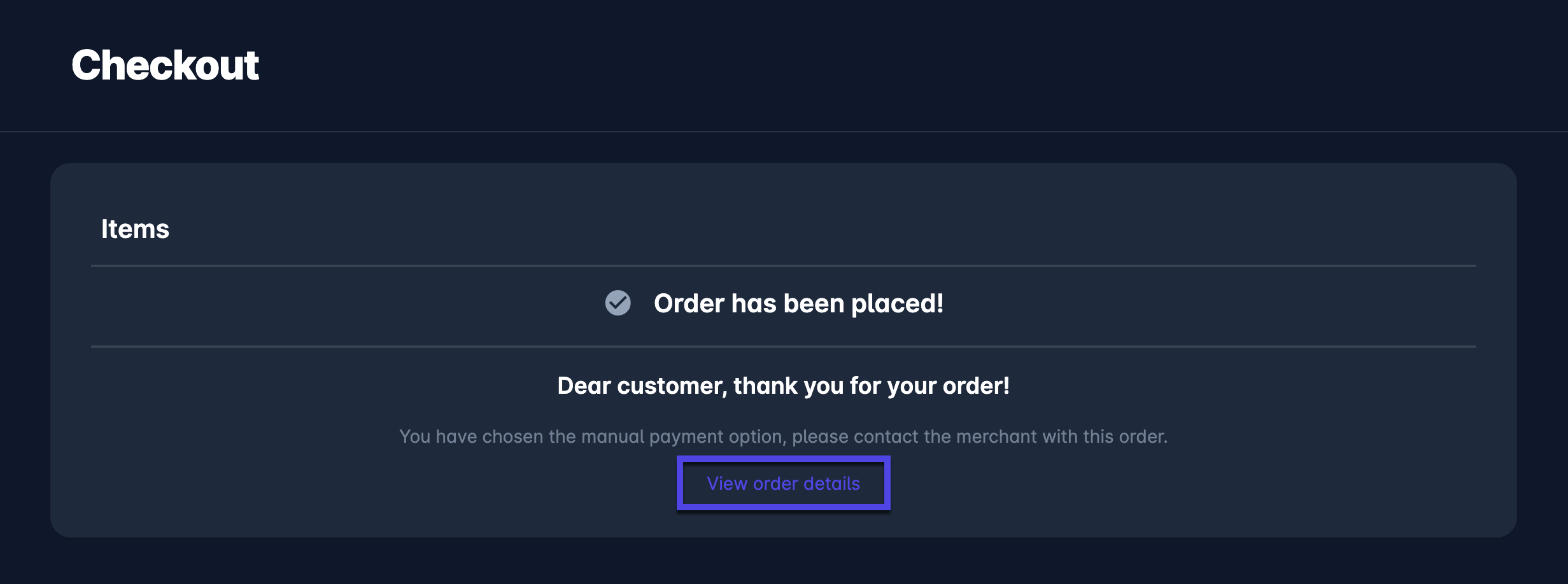Open the View order details link
Viewport: 1568px width, 584px height.
(783, 483)
